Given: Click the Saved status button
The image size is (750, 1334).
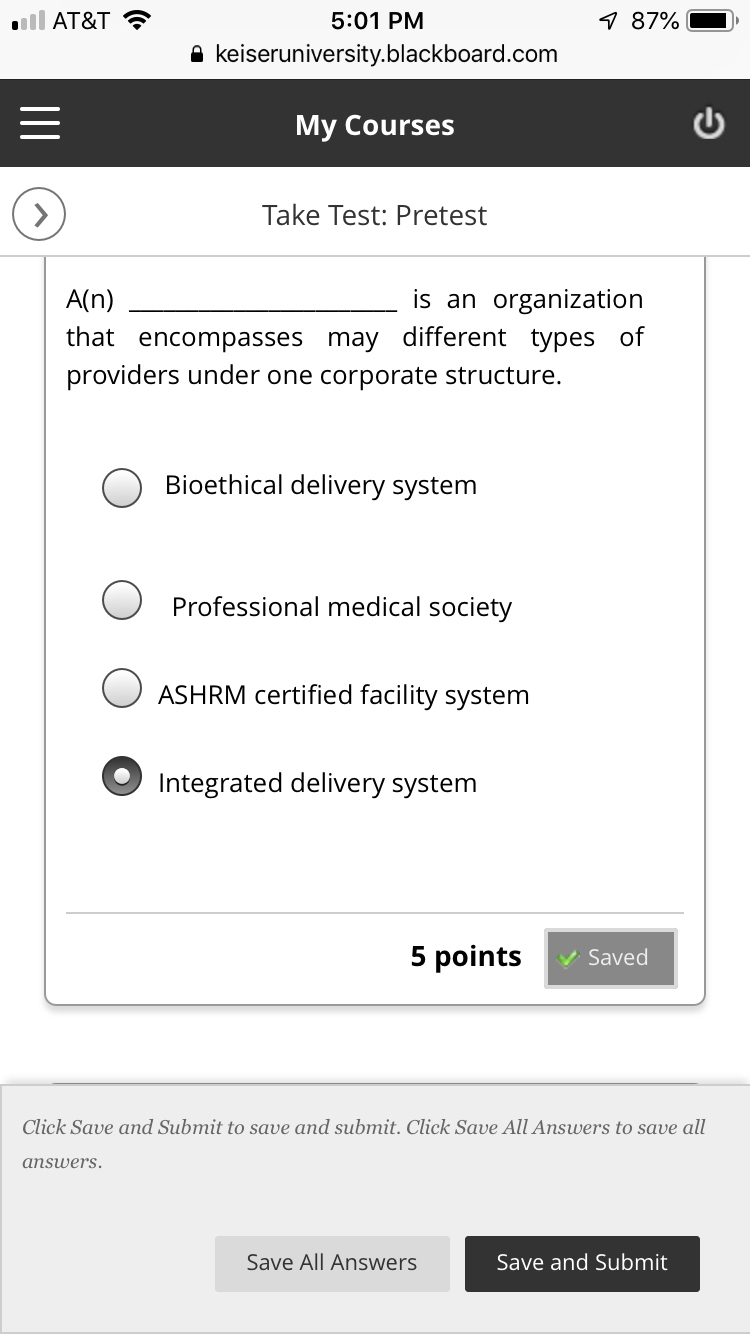Looking at the screenshot, I should tap(610, 958).
